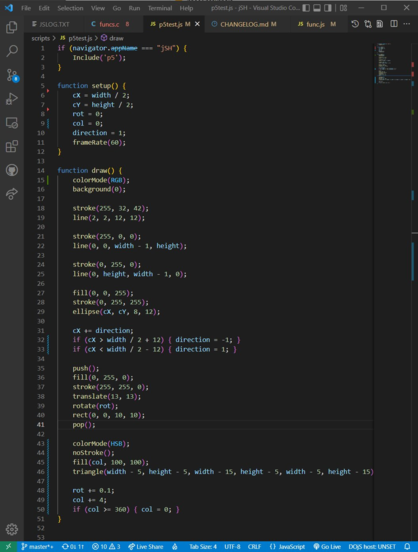Image resolution: width=418 pixels, height=552 pixels.
Task: Click Live Share in status bar
Action: tap(146, 547)
